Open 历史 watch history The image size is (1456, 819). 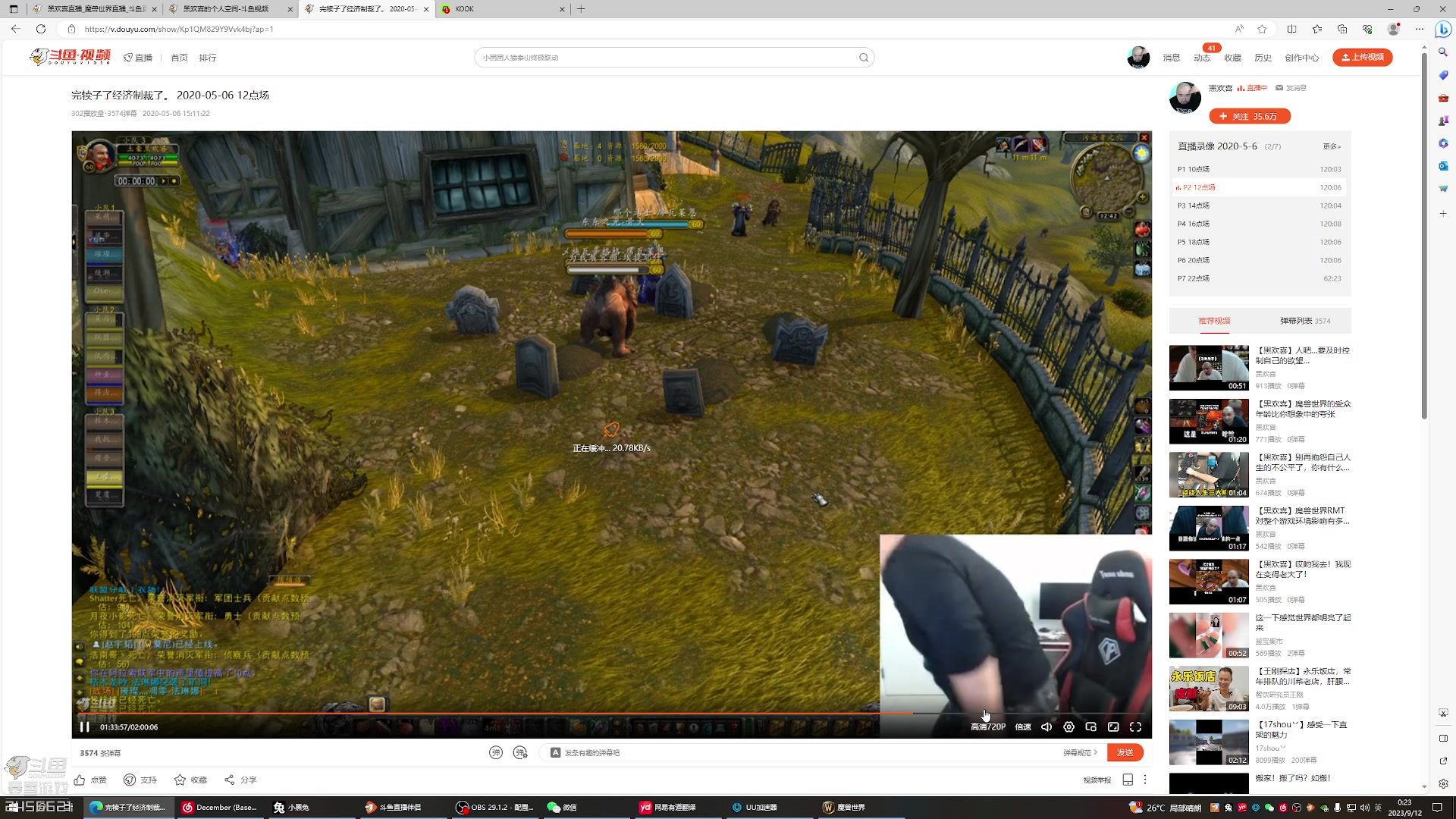(1263, 58)
